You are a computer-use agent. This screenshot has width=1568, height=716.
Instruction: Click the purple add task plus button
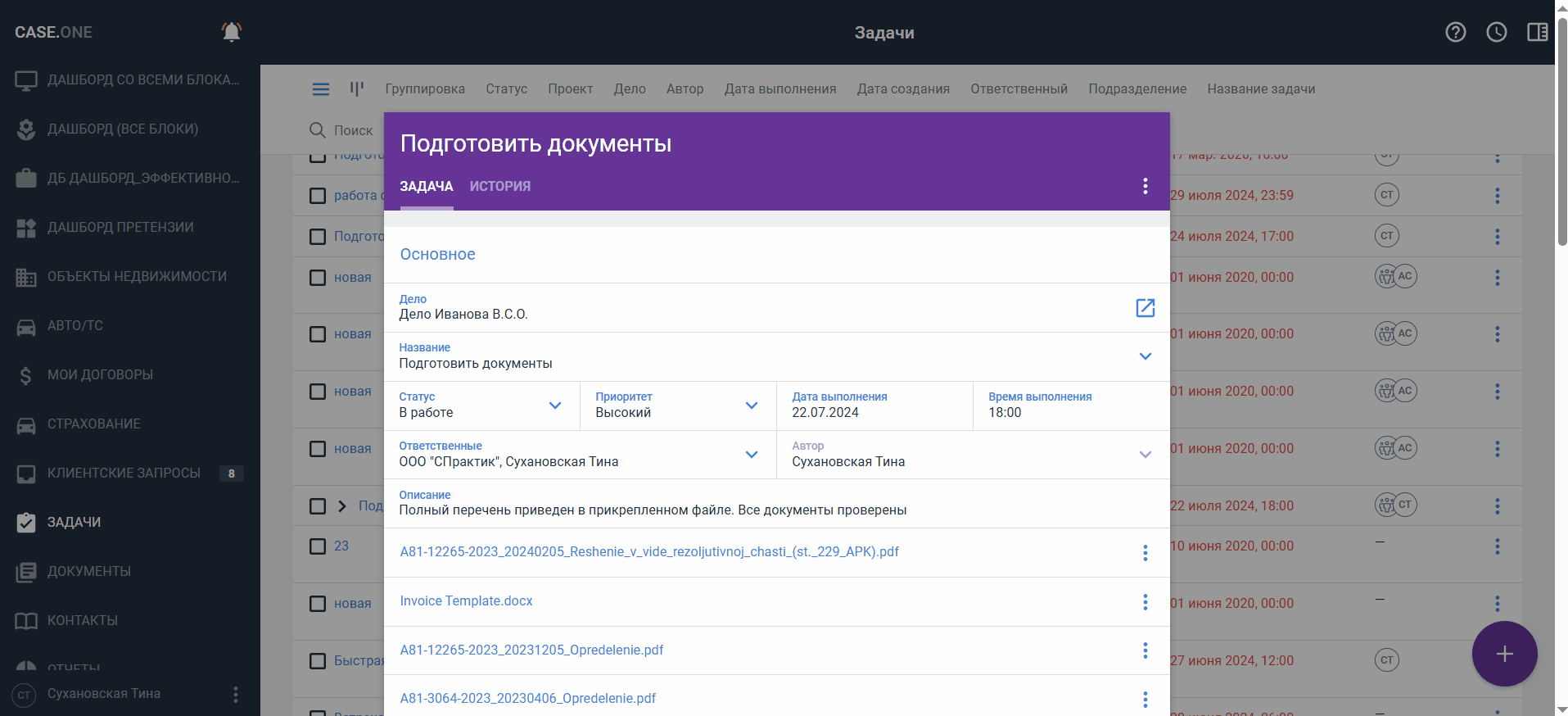click(x=1503, y=653)
